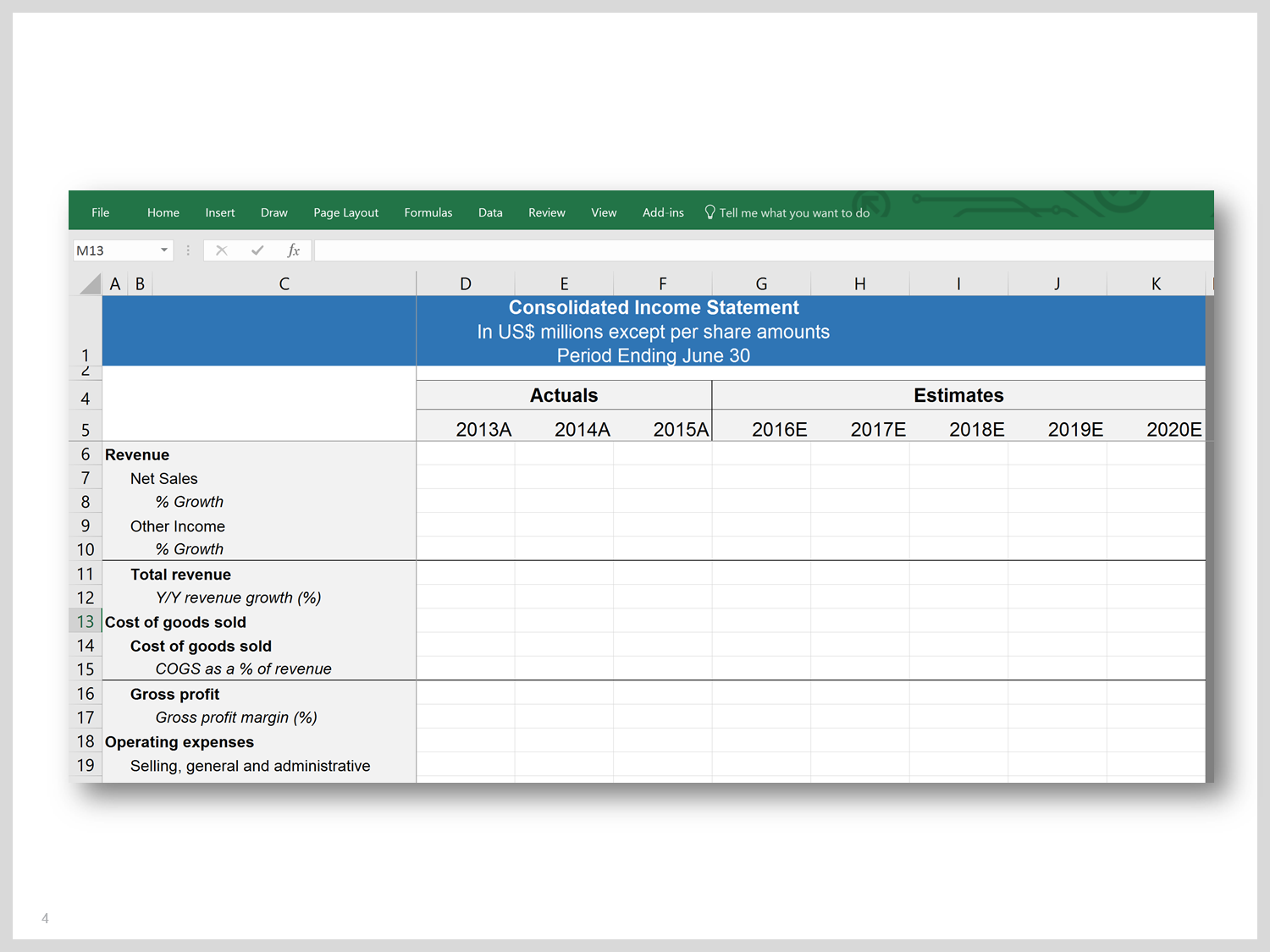Click the Estimates header cell

pos(958,395)
